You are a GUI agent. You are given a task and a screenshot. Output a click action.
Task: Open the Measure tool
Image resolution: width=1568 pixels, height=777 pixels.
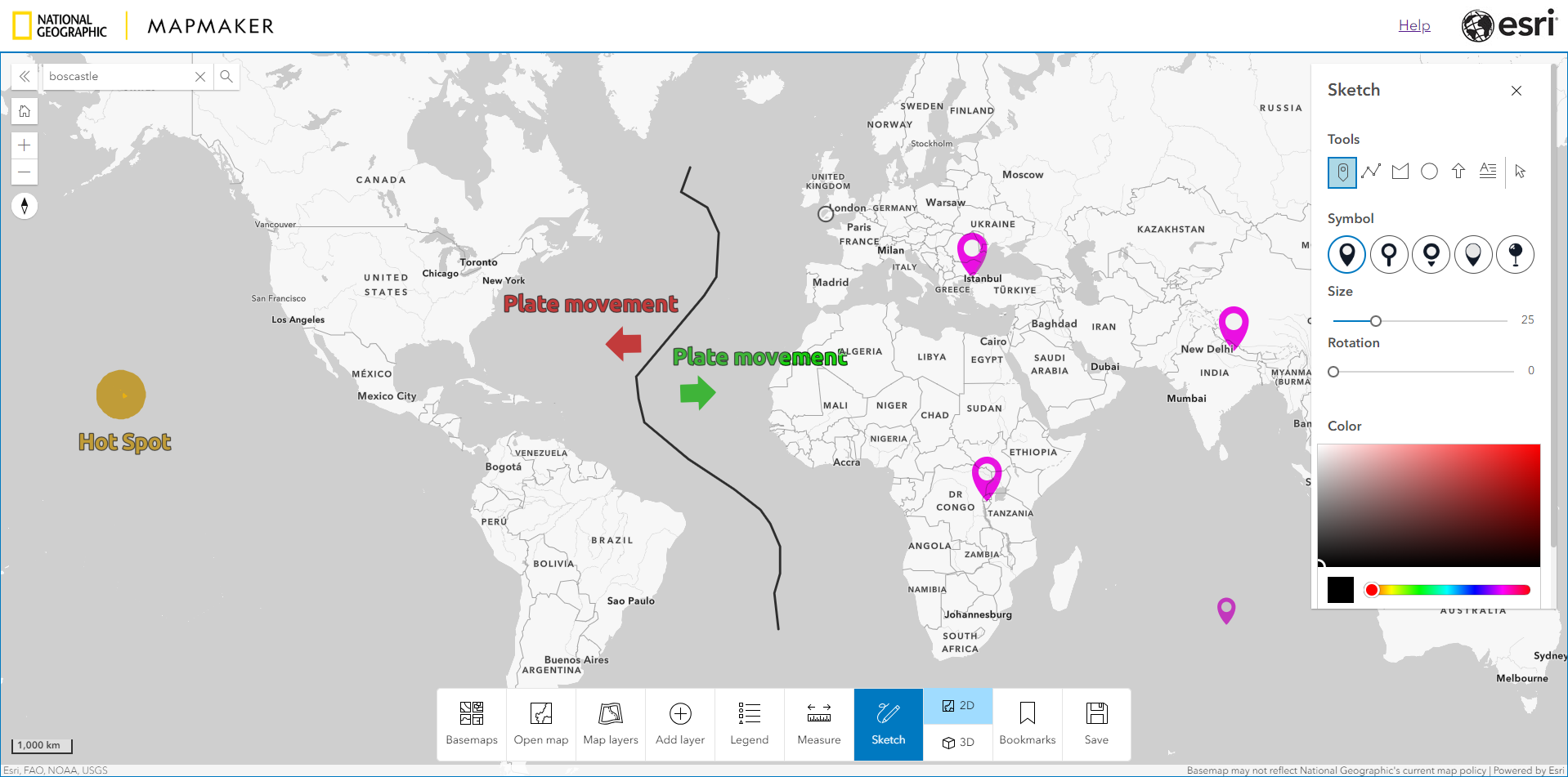coord(818,724)
